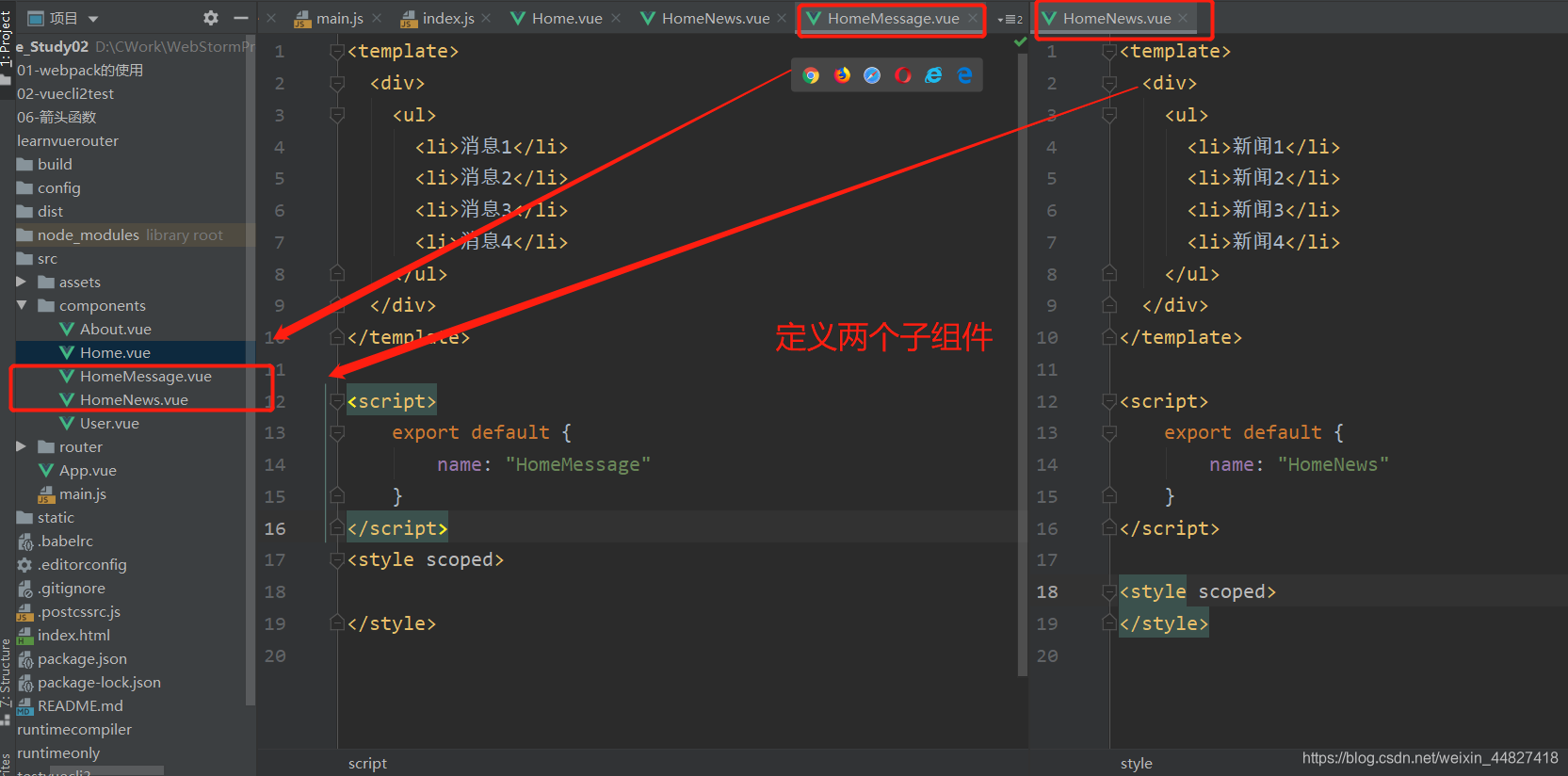Viewport: 1568px width, 776px height.
Task: Select learnvuerouter project folder
Action: (68, 140)
